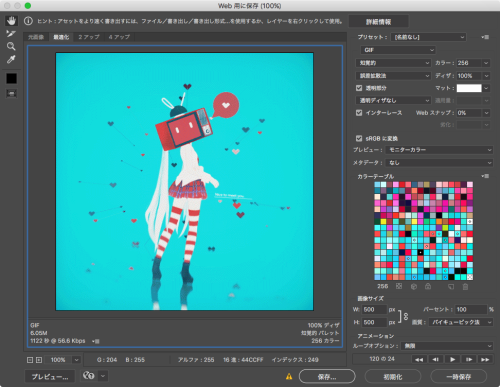
Task: Select the black swatch in color table
Action: pos(421,253)
